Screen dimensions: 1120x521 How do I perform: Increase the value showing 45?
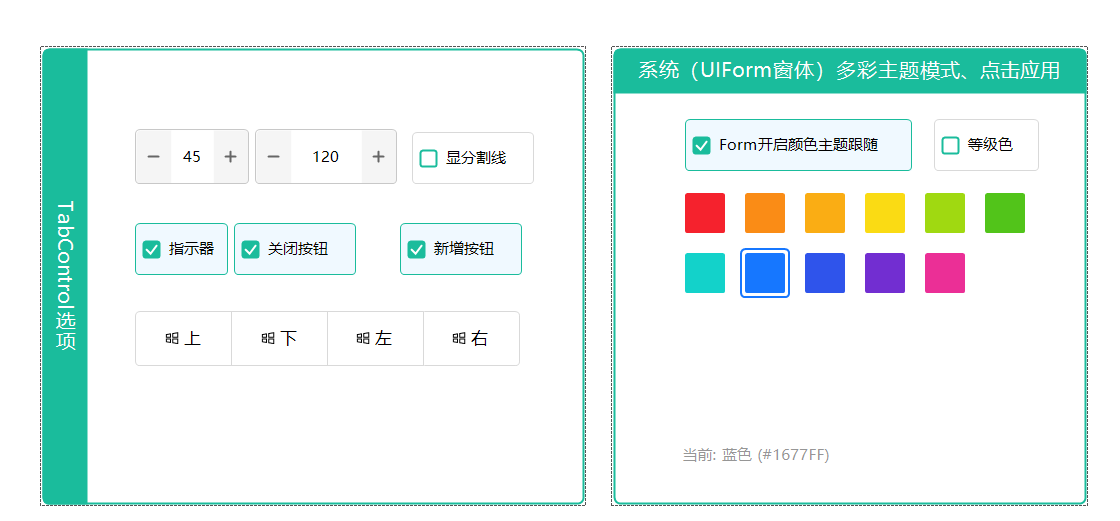[230, 157]
